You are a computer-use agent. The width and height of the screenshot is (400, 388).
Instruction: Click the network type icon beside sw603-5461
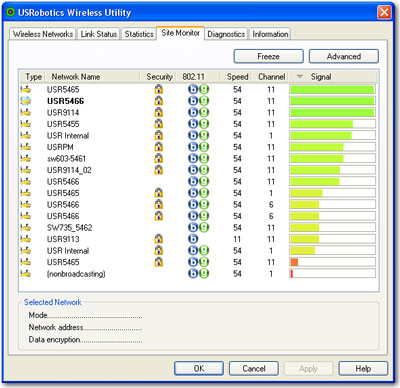pos(26,158)
